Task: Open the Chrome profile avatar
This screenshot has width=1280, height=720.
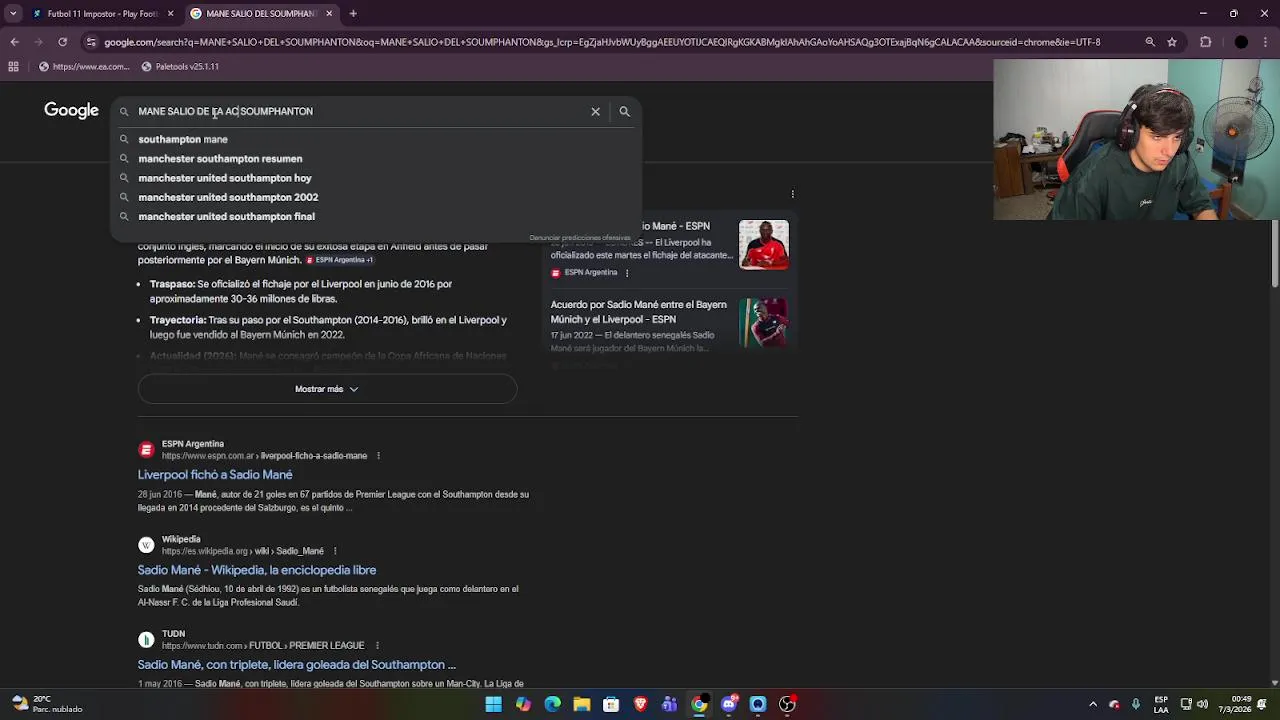Action: point(1241,42)
